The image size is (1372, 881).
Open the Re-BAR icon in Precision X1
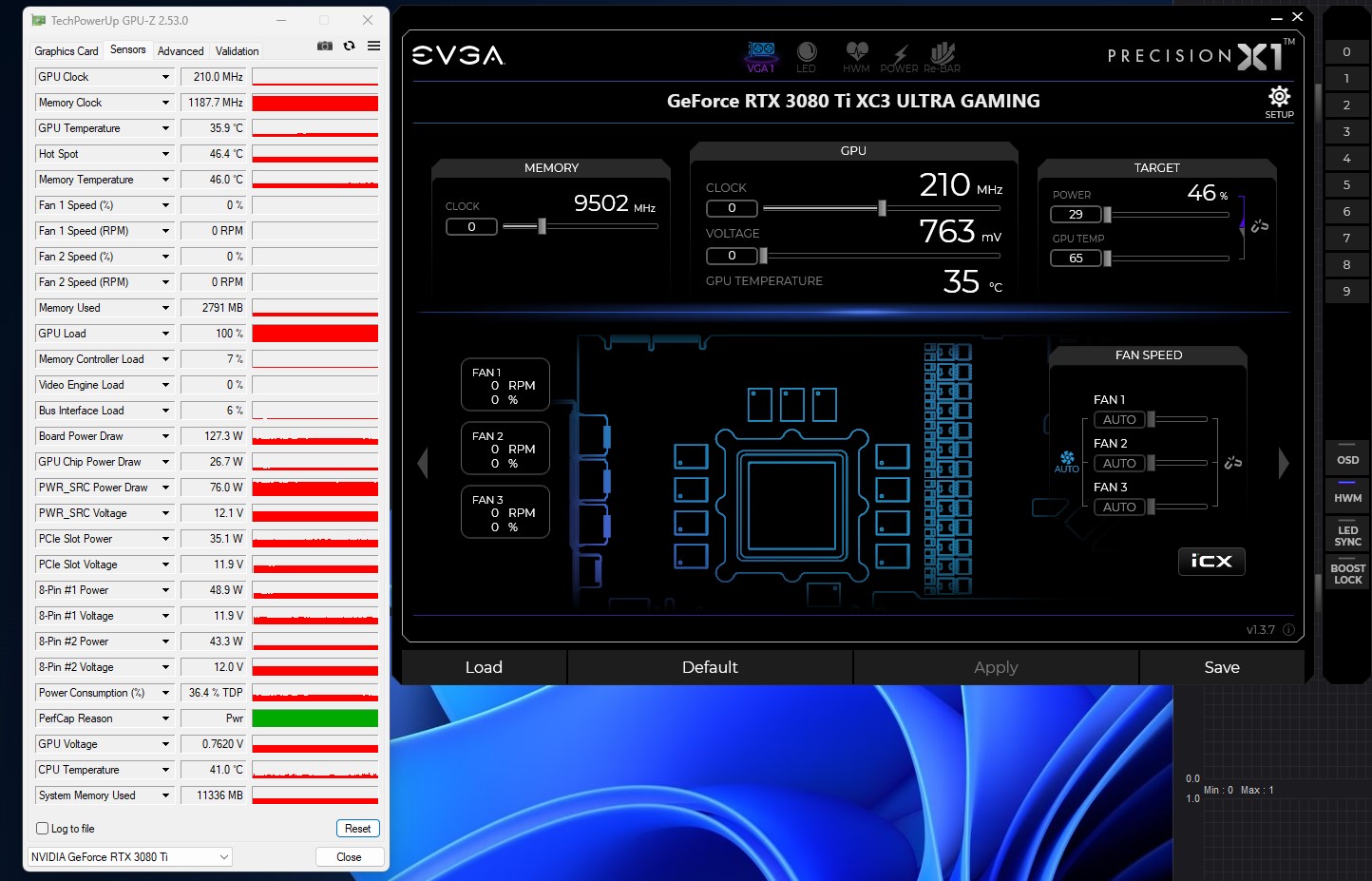(942, 56)
